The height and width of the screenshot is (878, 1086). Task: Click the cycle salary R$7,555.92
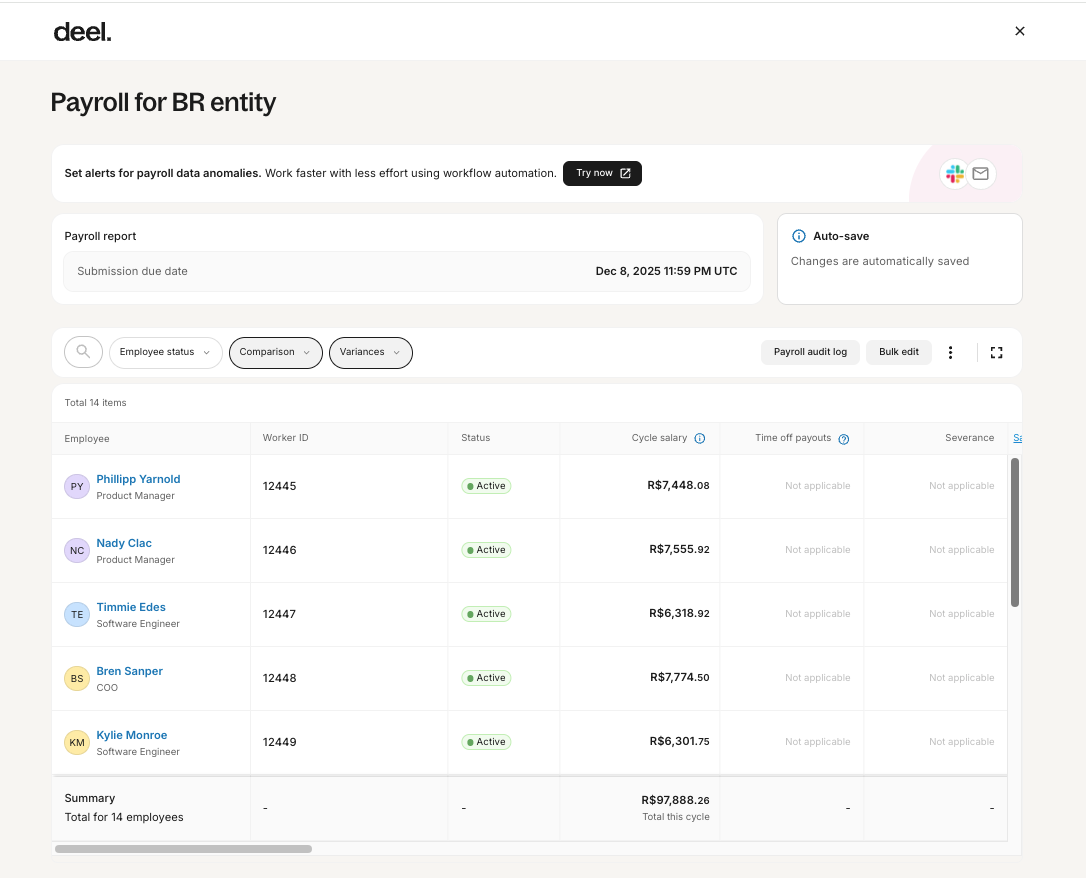[x=679, y=550]
